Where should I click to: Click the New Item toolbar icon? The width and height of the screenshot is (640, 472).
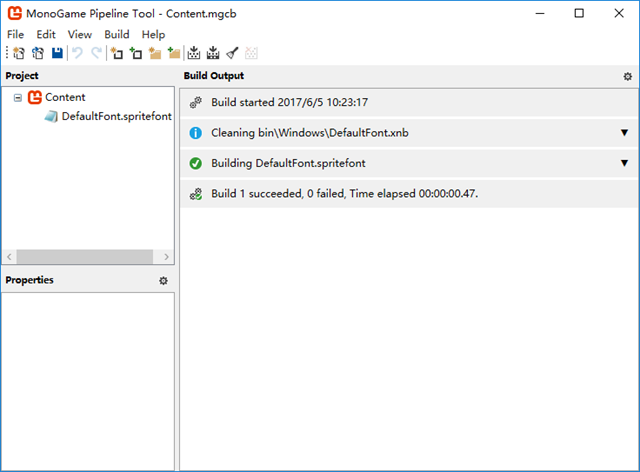(x=116, y=53)
